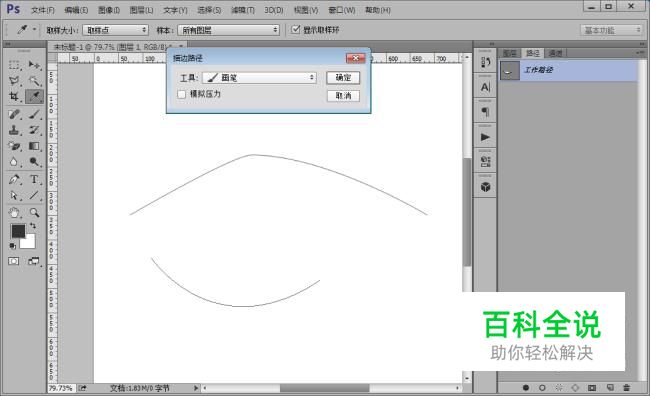
Task: Click 确定 in stroke path dialog
Action: [x=343, y=78]
